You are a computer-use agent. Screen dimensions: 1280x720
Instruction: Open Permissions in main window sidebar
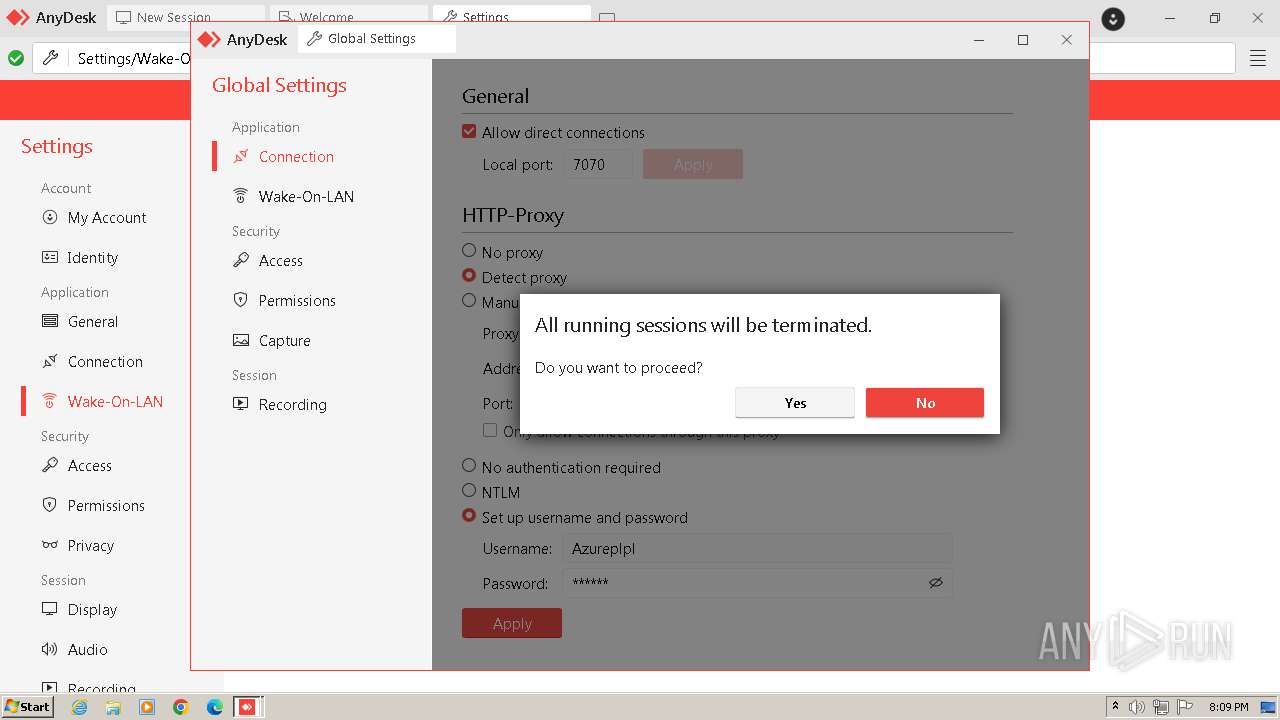coord(106,505)
